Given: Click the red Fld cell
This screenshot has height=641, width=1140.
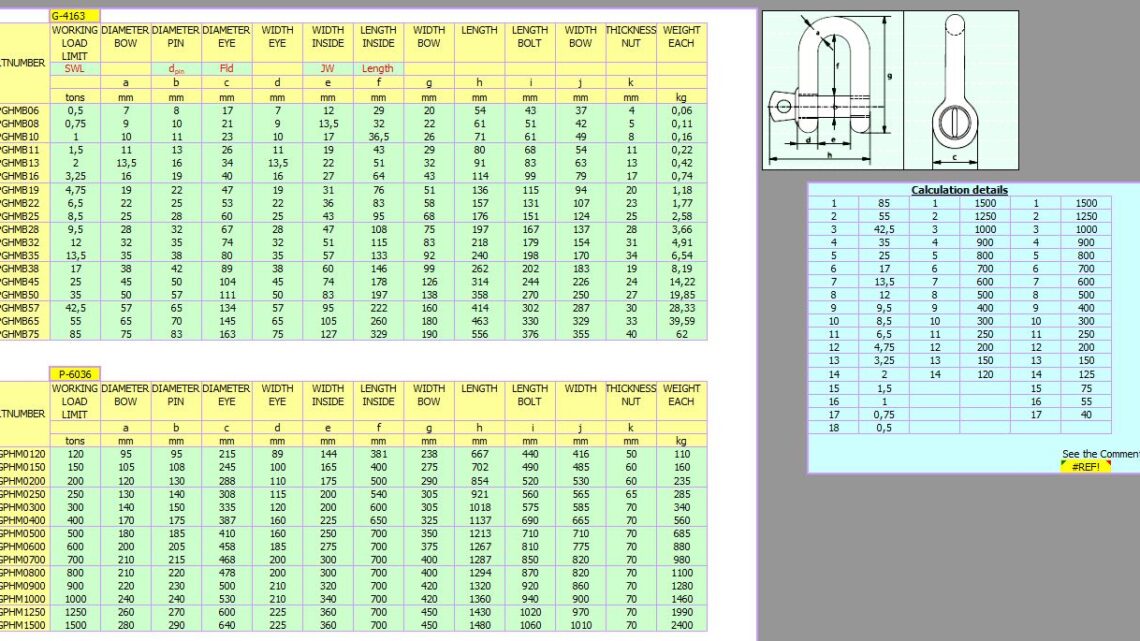Looking at the screenshot, I should (227, 68).
